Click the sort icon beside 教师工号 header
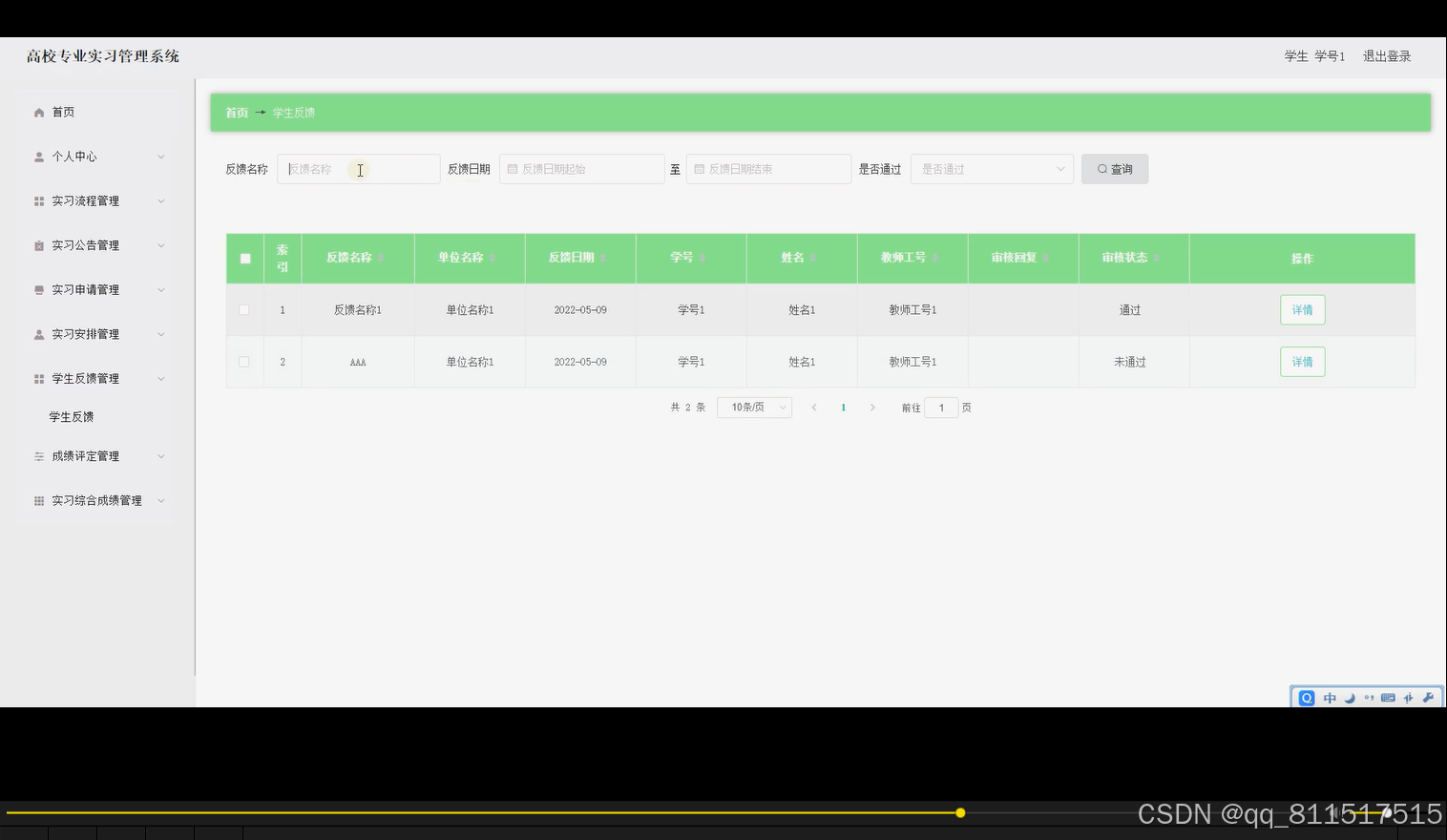Image resolution: width=1447 pixels, height=840 pixels. tap(934, 258)
